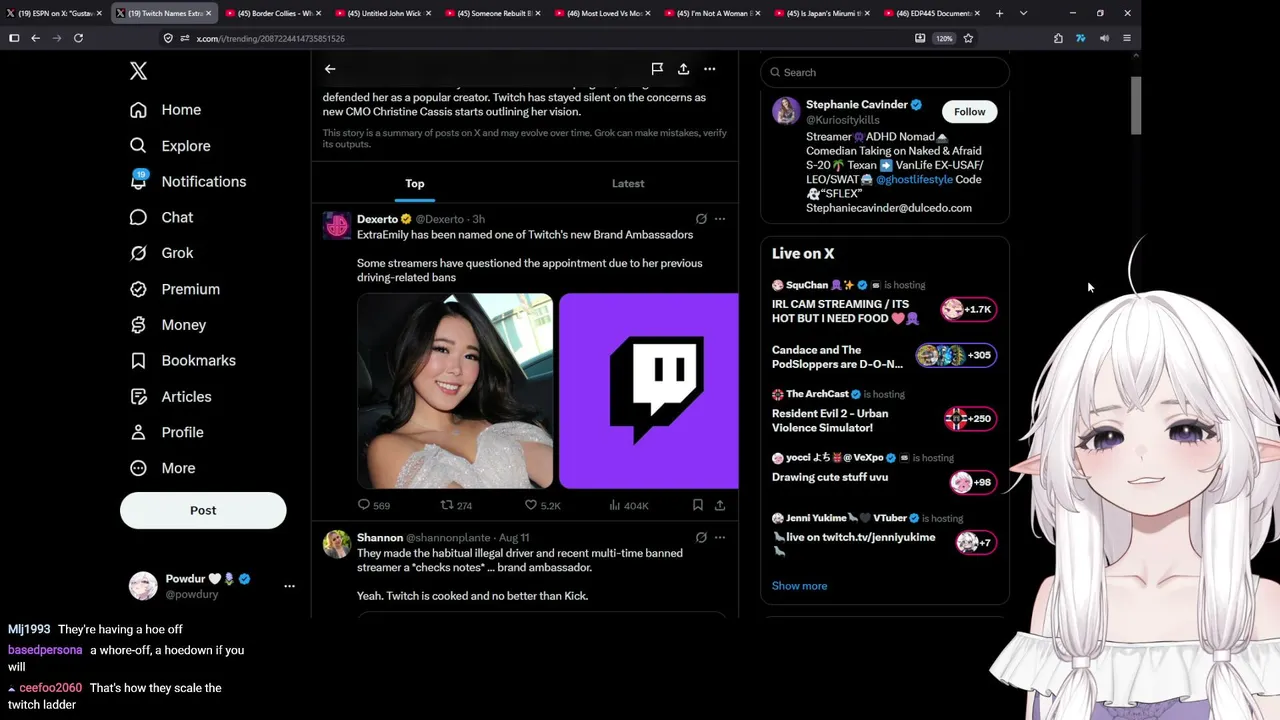Click the X logo in the sidebar
This screenshot has height=720, width=1280.
tap(139, 70)
